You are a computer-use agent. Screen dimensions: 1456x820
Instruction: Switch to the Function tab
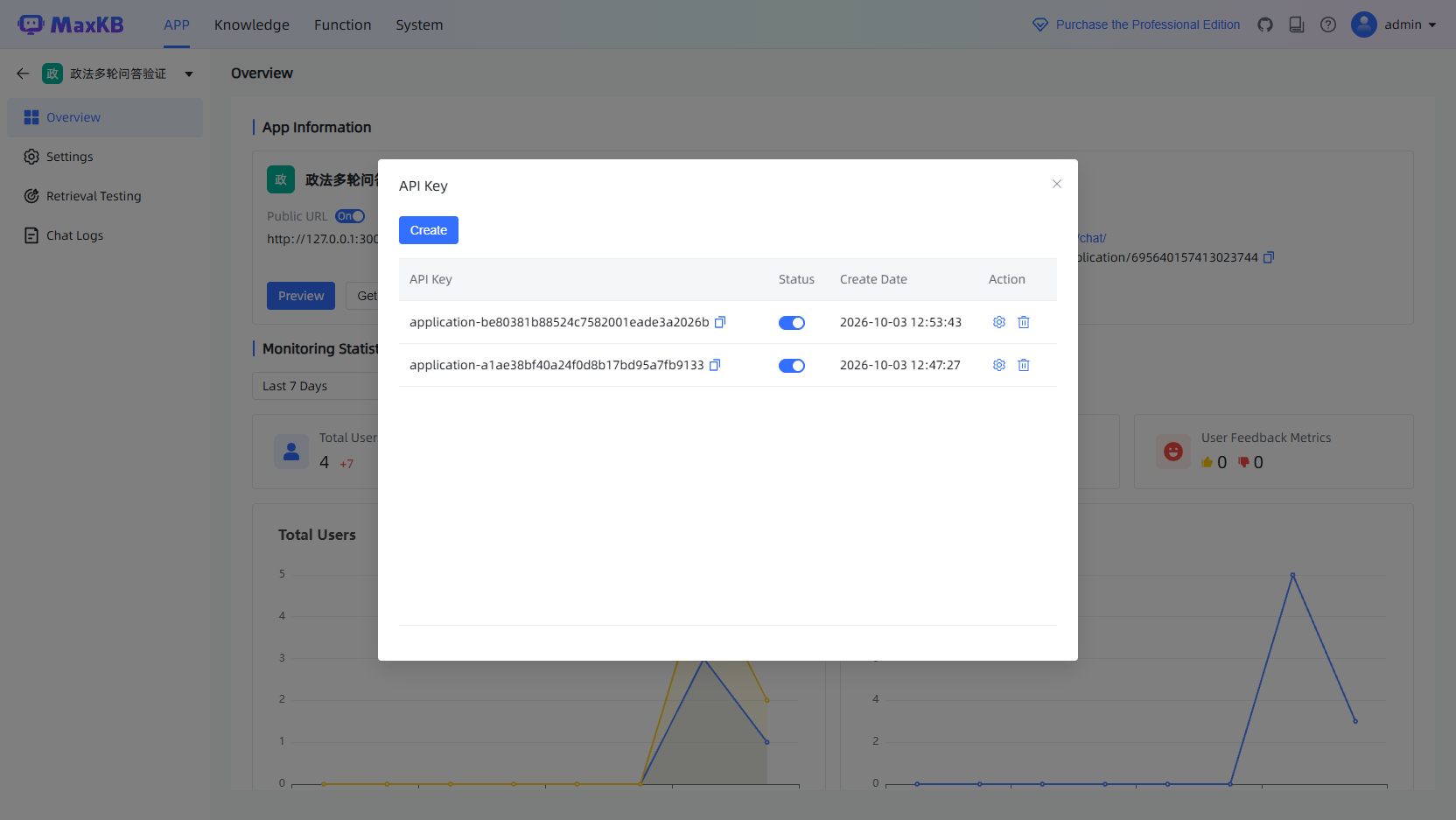343,25
